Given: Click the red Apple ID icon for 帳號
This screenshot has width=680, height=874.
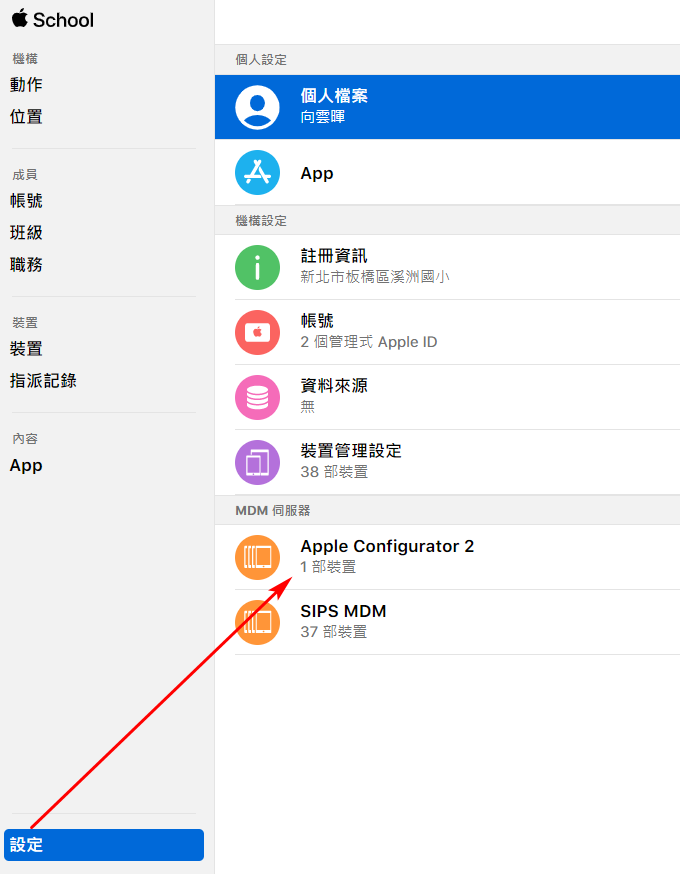Looking at the screenshot, I should [257, 332].
